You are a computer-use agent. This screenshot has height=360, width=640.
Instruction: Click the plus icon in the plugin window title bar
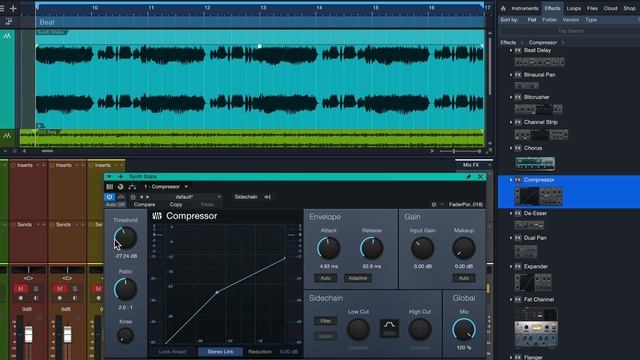point(120,177)
